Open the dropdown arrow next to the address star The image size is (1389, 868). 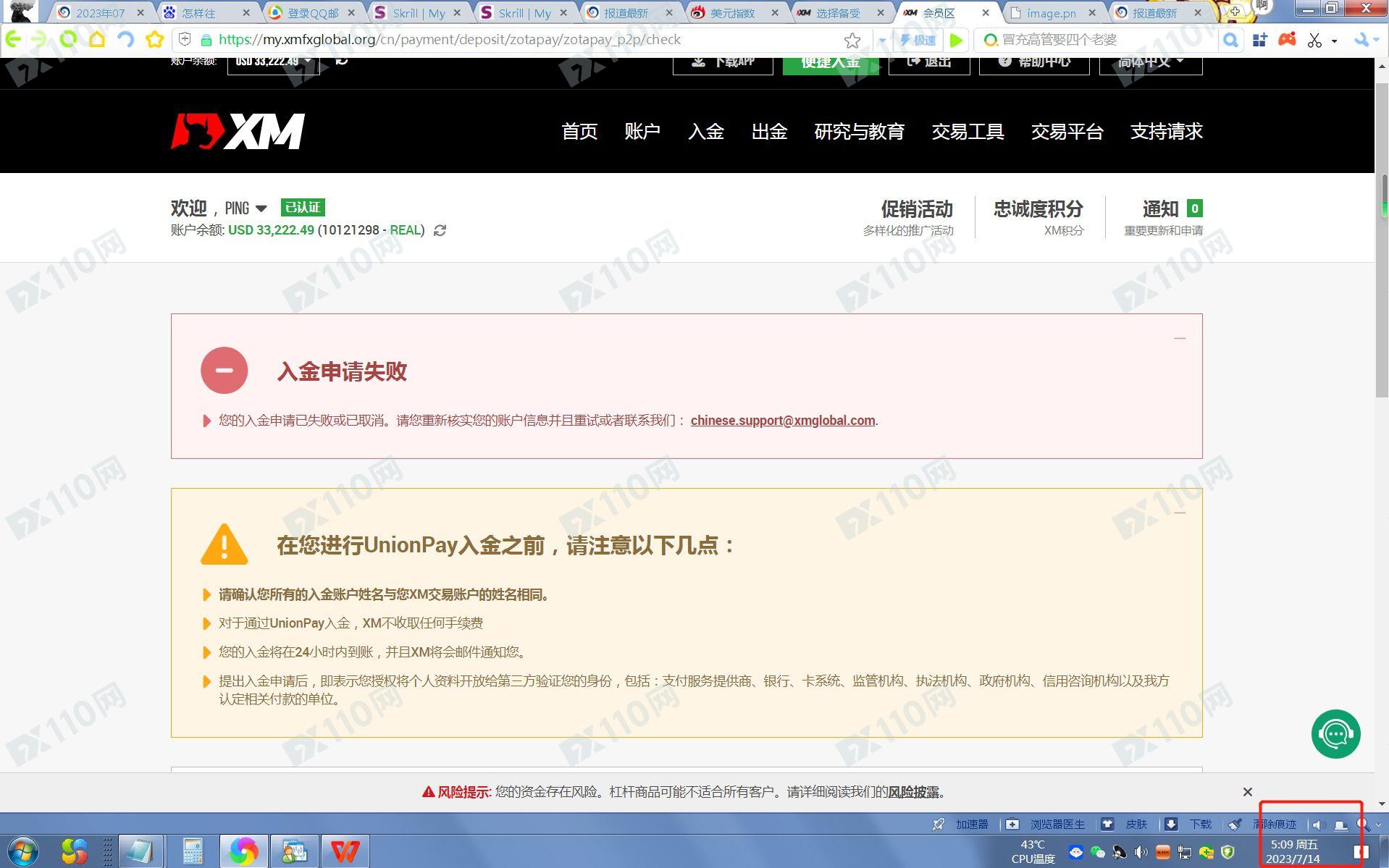coord(881,41)
